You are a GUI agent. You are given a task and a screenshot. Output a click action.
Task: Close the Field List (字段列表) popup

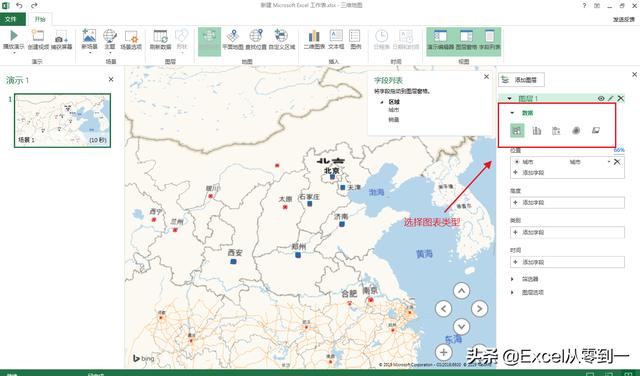point(486,76)
